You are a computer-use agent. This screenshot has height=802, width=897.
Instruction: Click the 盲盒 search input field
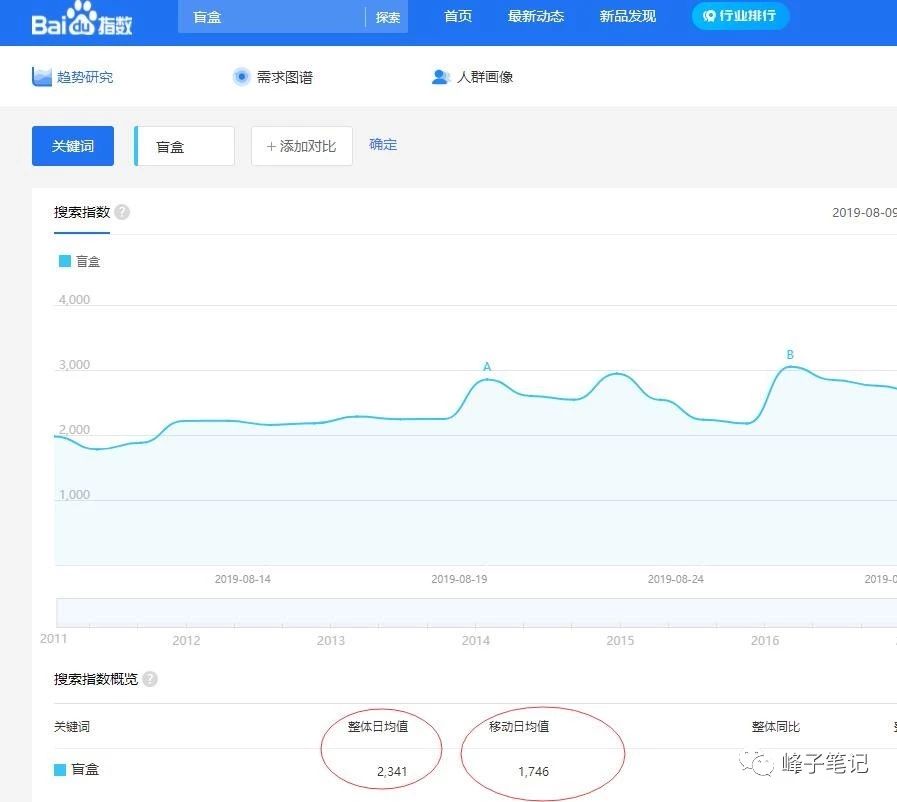(x=272, y=17)
